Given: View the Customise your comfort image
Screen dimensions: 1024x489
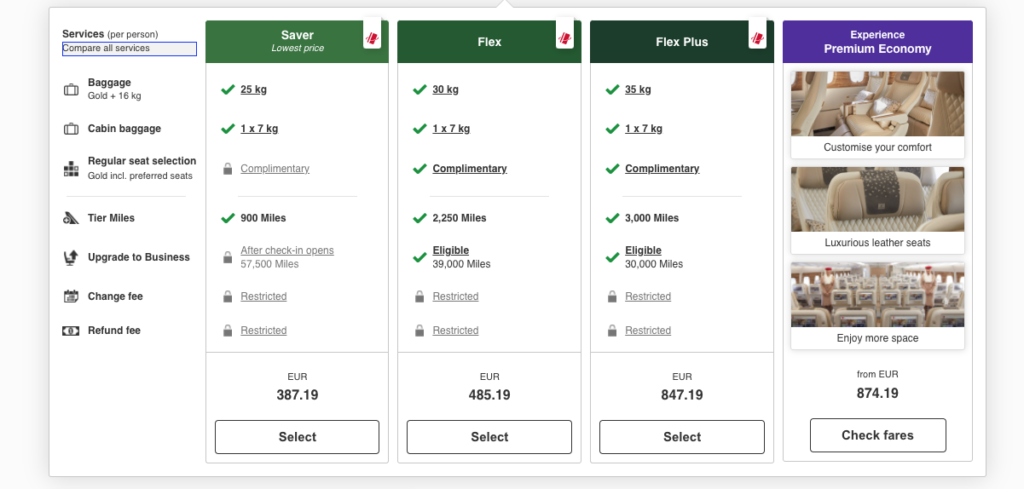Looking at the screenshot, I should click(x=878, y=104).
